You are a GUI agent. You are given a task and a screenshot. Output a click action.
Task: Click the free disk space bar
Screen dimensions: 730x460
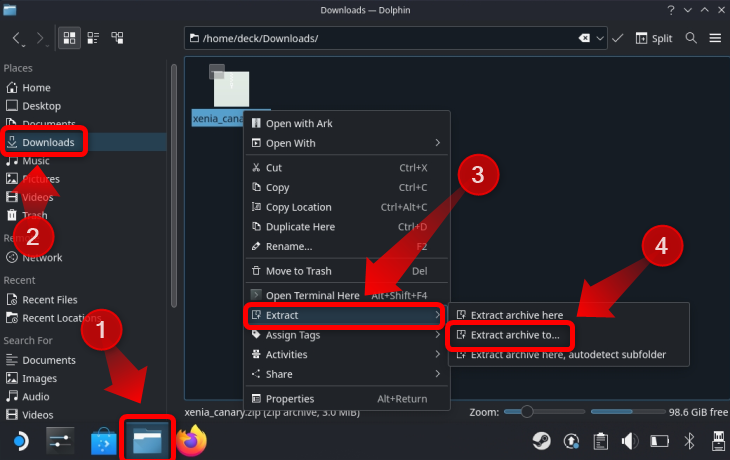[628, 412]
